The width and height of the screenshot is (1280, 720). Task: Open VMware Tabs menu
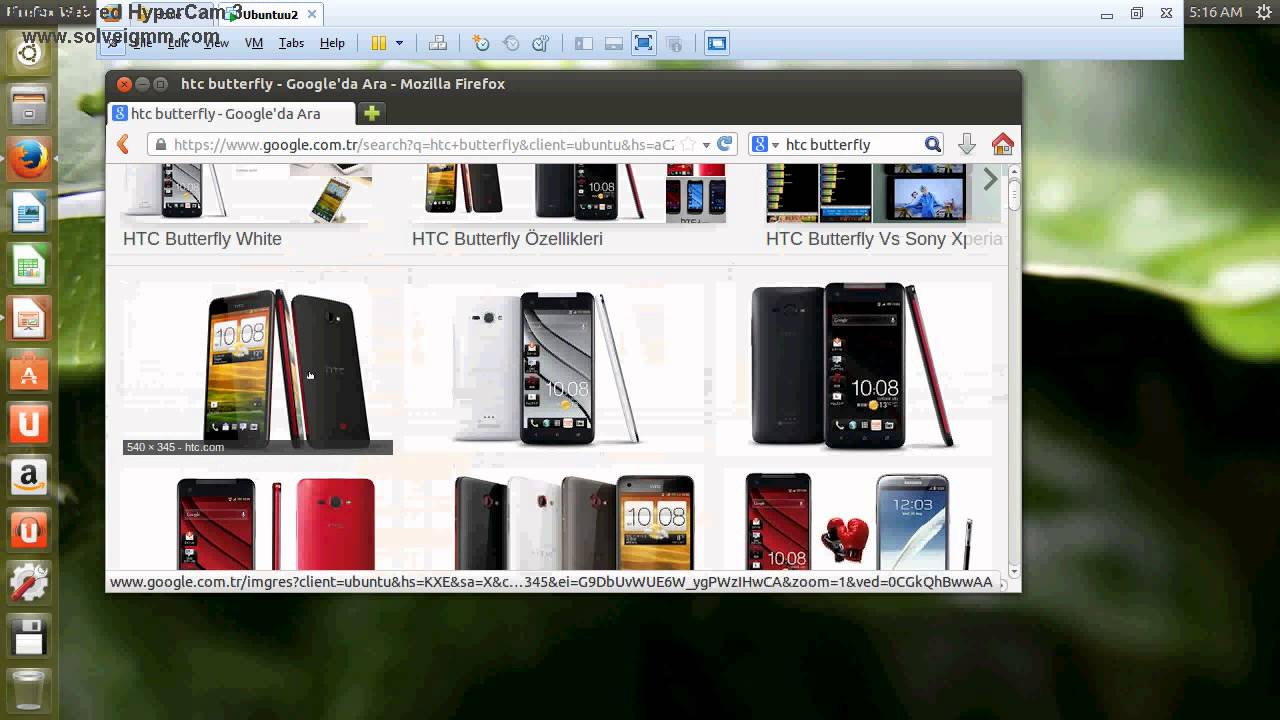click(x=291, y=43)
